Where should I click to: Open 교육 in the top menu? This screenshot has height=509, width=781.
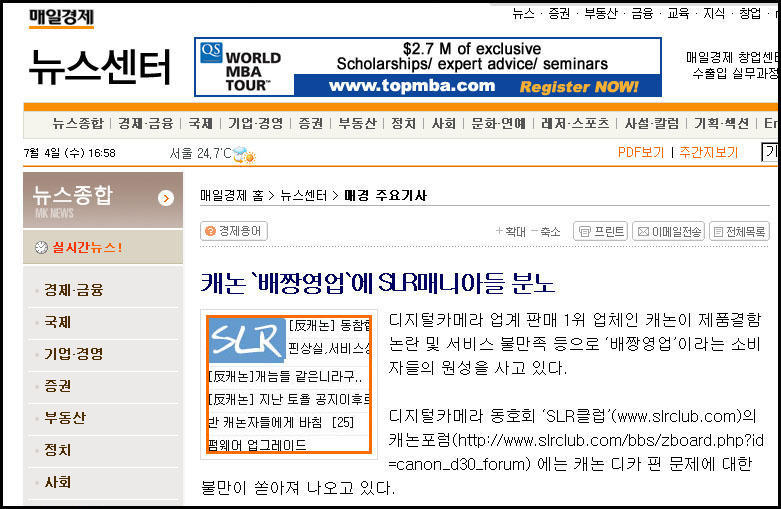tap(678, 13)
